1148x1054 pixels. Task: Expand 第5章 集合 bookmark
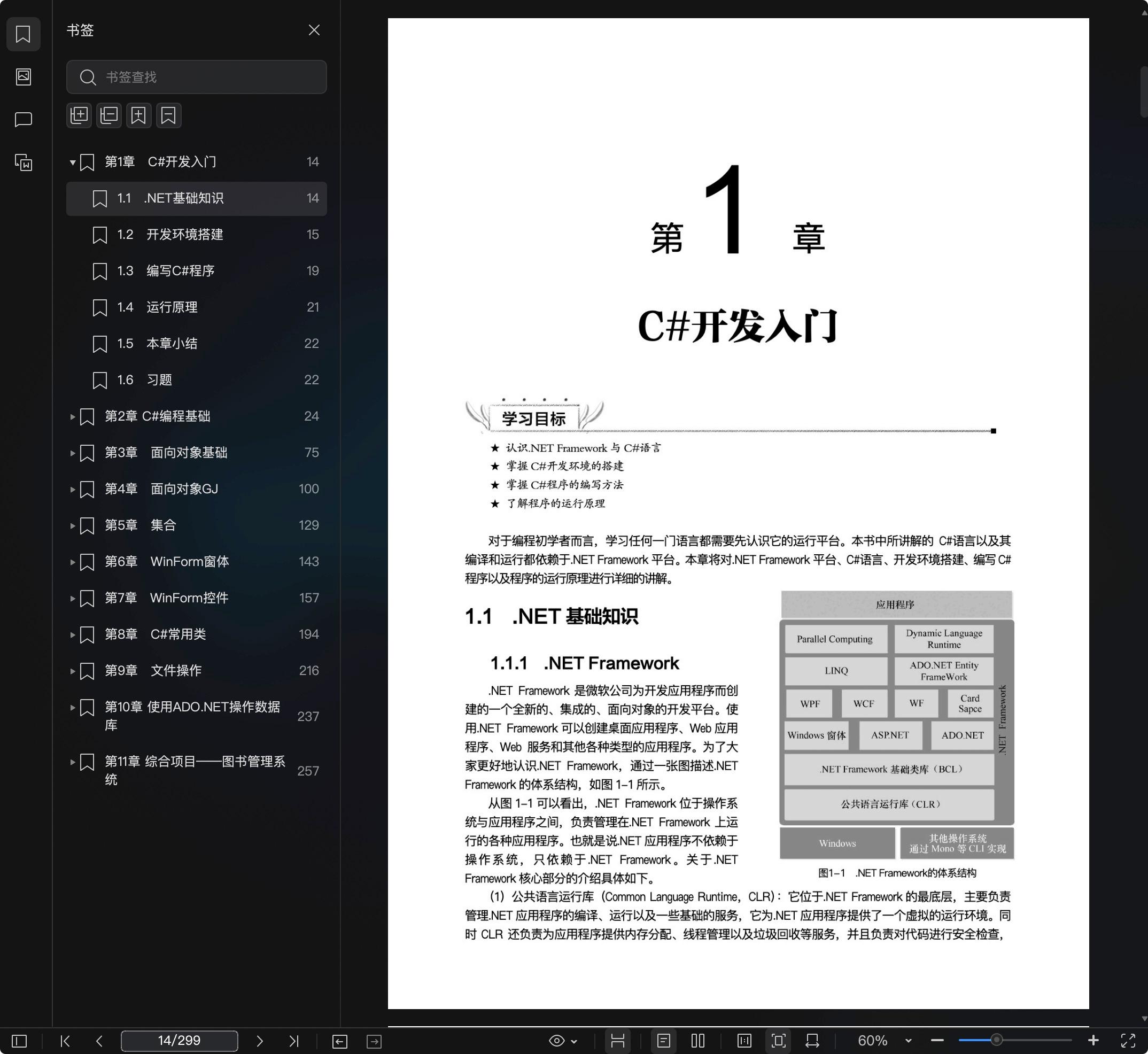pyautogui.click(x=73, y=526)
